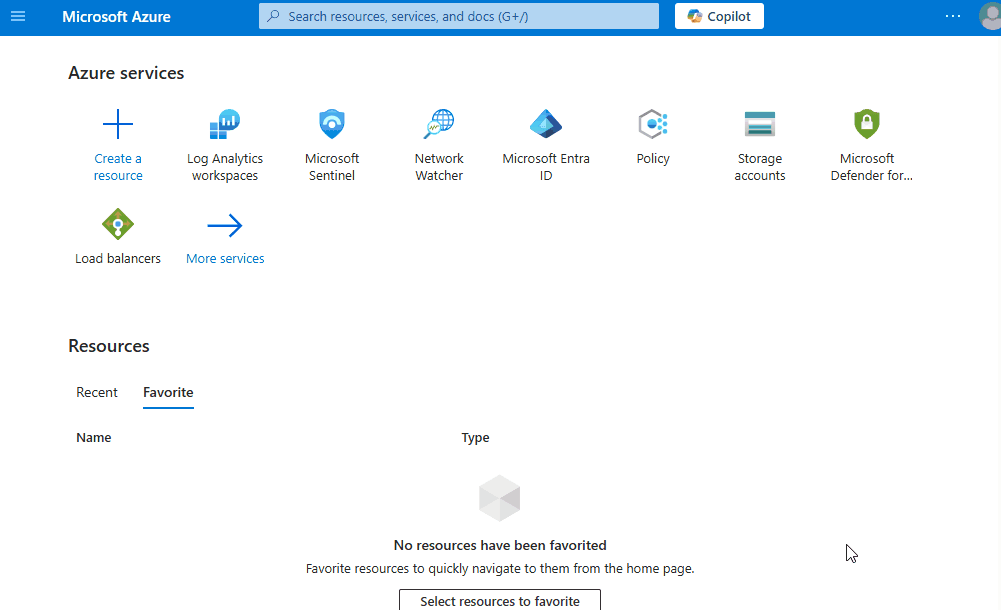This screenshot has width=1001, height=610.
Task: Open the hamburger portal menu
Action: 18,17
